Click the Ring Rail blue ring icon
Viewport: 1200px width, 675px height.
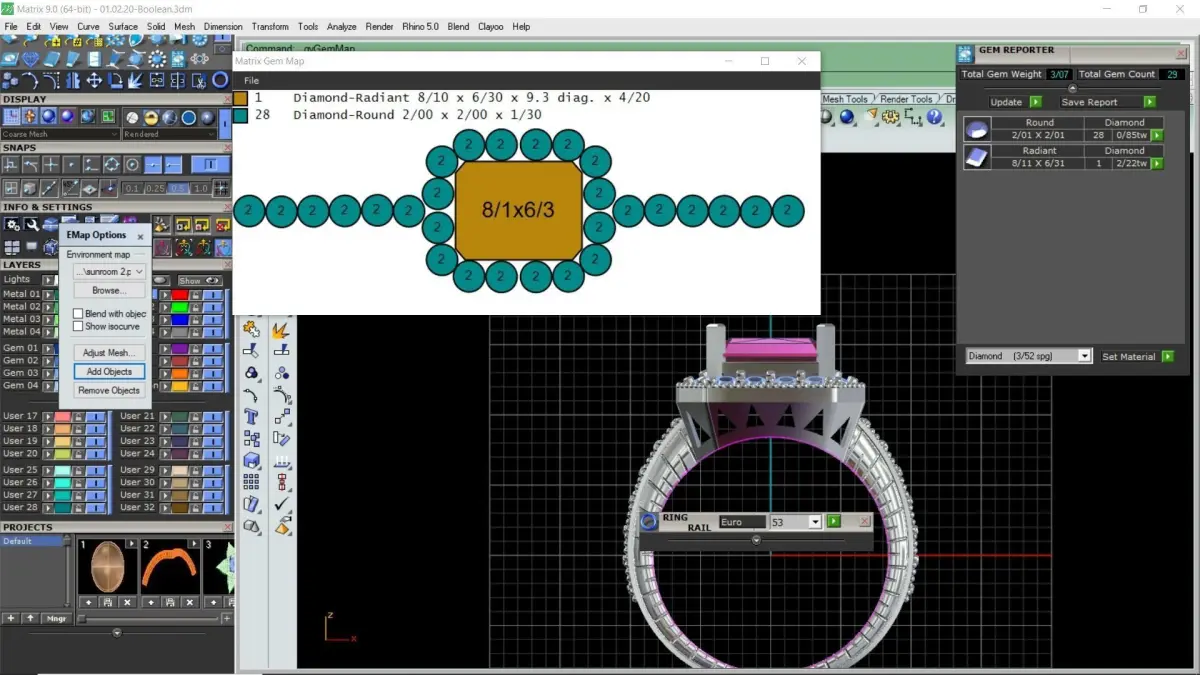[x=648, y=521]
